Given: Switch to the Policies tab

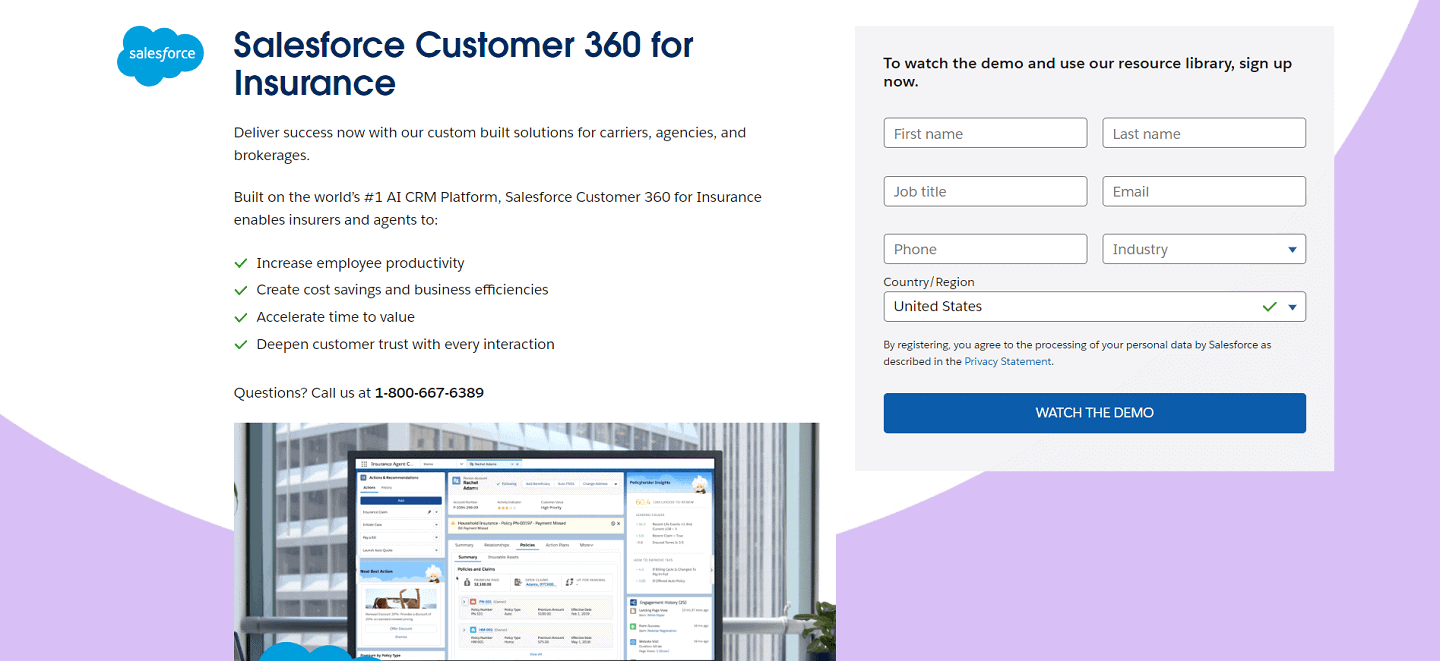Looking at the screenshot, I should (x=527, y=545).
